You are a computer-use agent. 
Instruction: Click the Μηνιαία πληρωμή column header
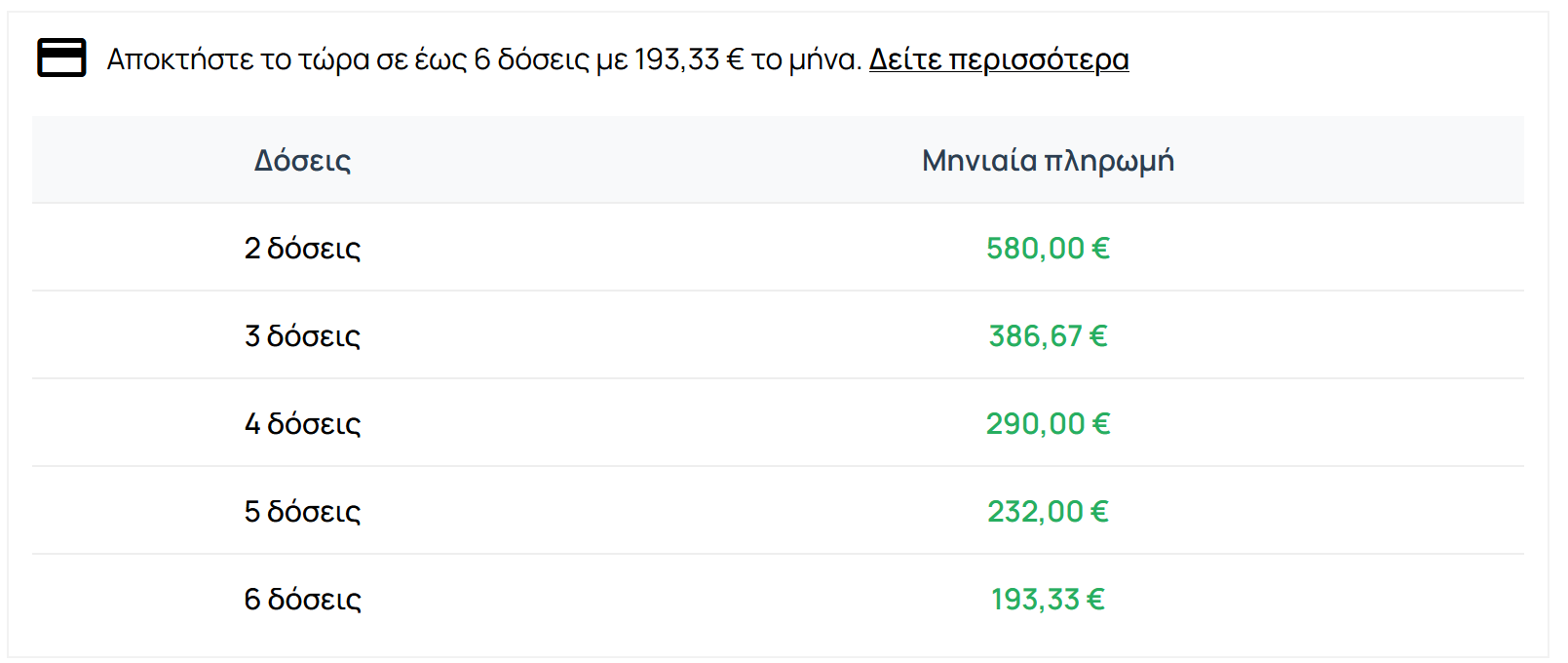click(1048, 160)
